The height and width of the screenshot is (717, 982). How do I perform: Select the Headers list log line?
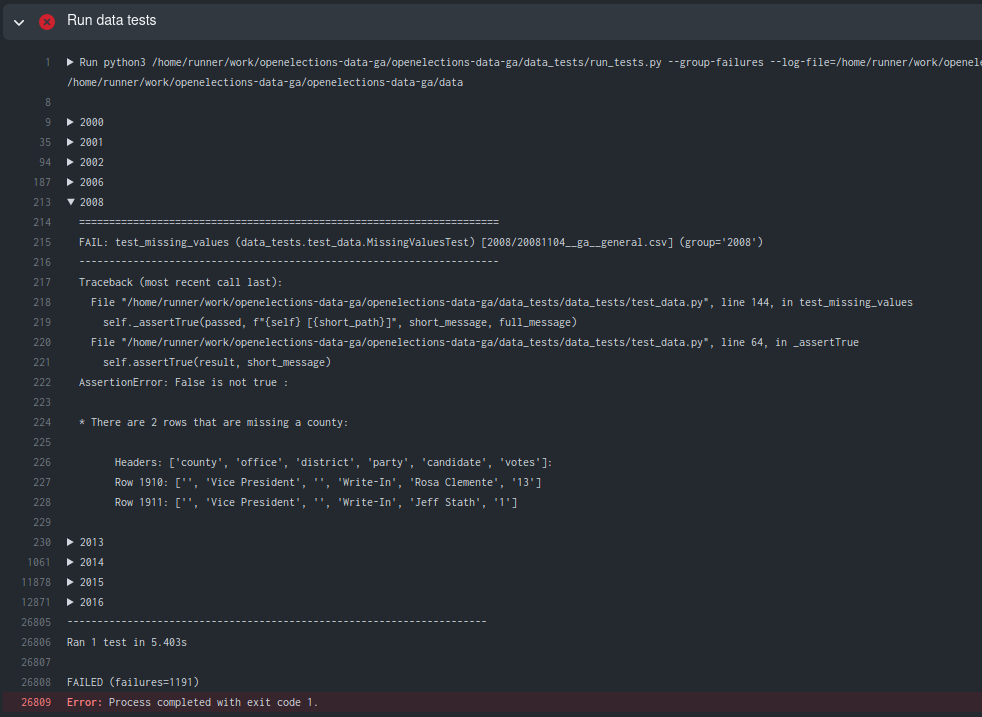[x=333, y=463]
